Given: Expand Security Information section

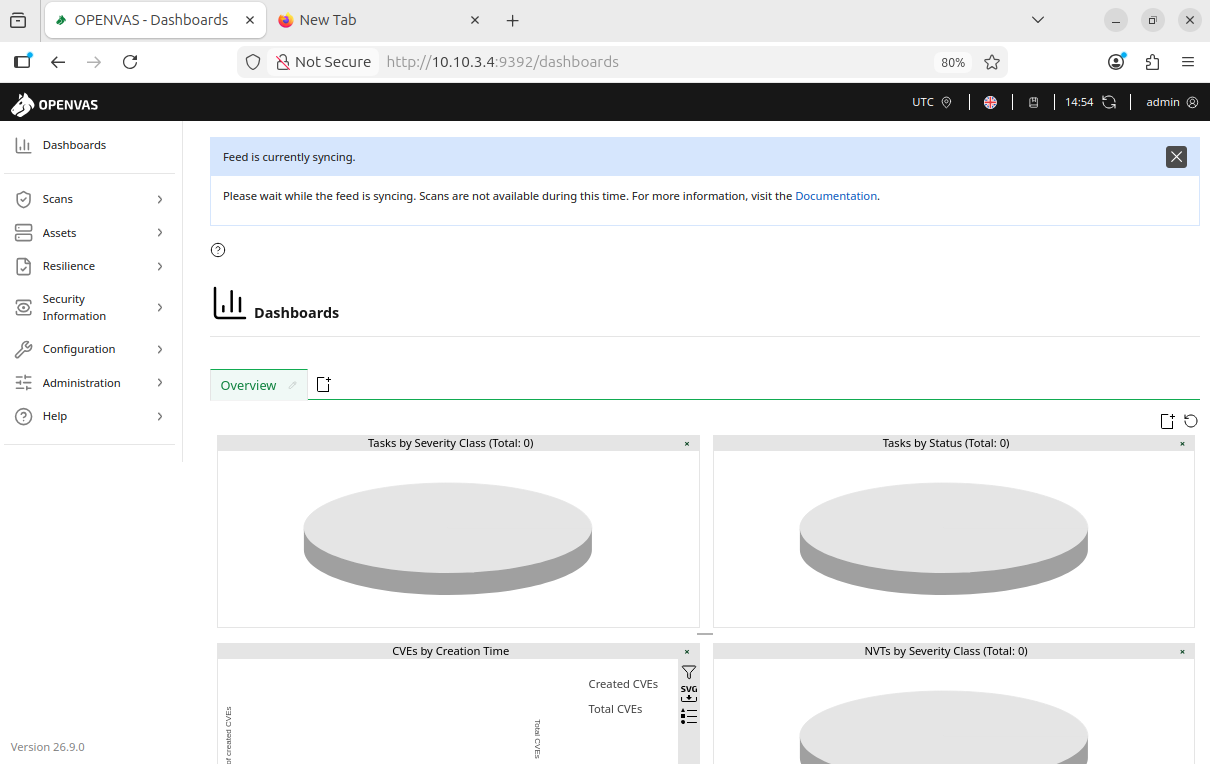Looking at the screenshot, I should (89, 307).
